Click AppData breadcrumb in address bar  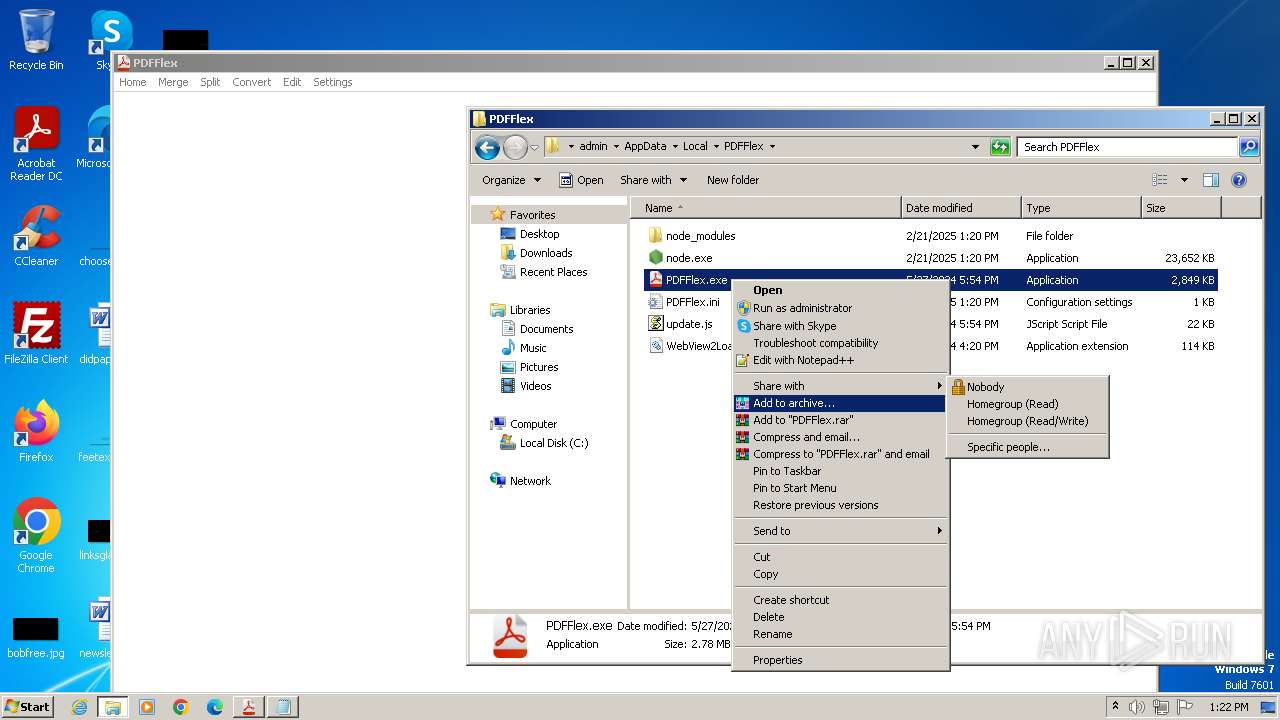[x=645, y=146]
